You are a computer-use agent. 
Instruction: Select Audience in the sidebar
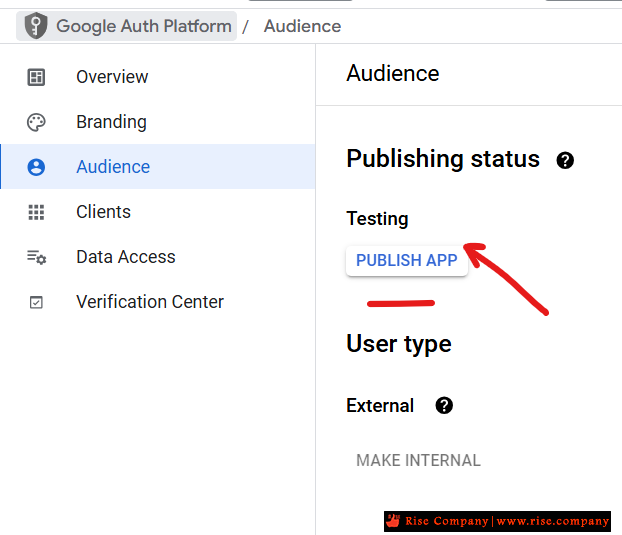[x=158, y=167]
